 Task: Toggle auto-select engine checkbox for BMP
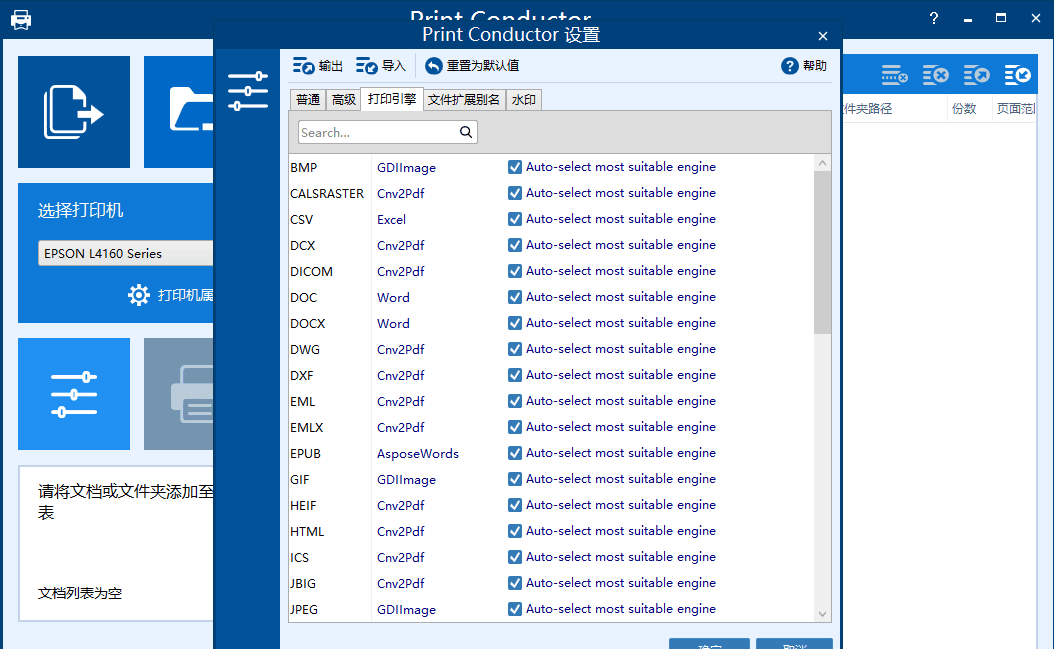pos(515,167)
